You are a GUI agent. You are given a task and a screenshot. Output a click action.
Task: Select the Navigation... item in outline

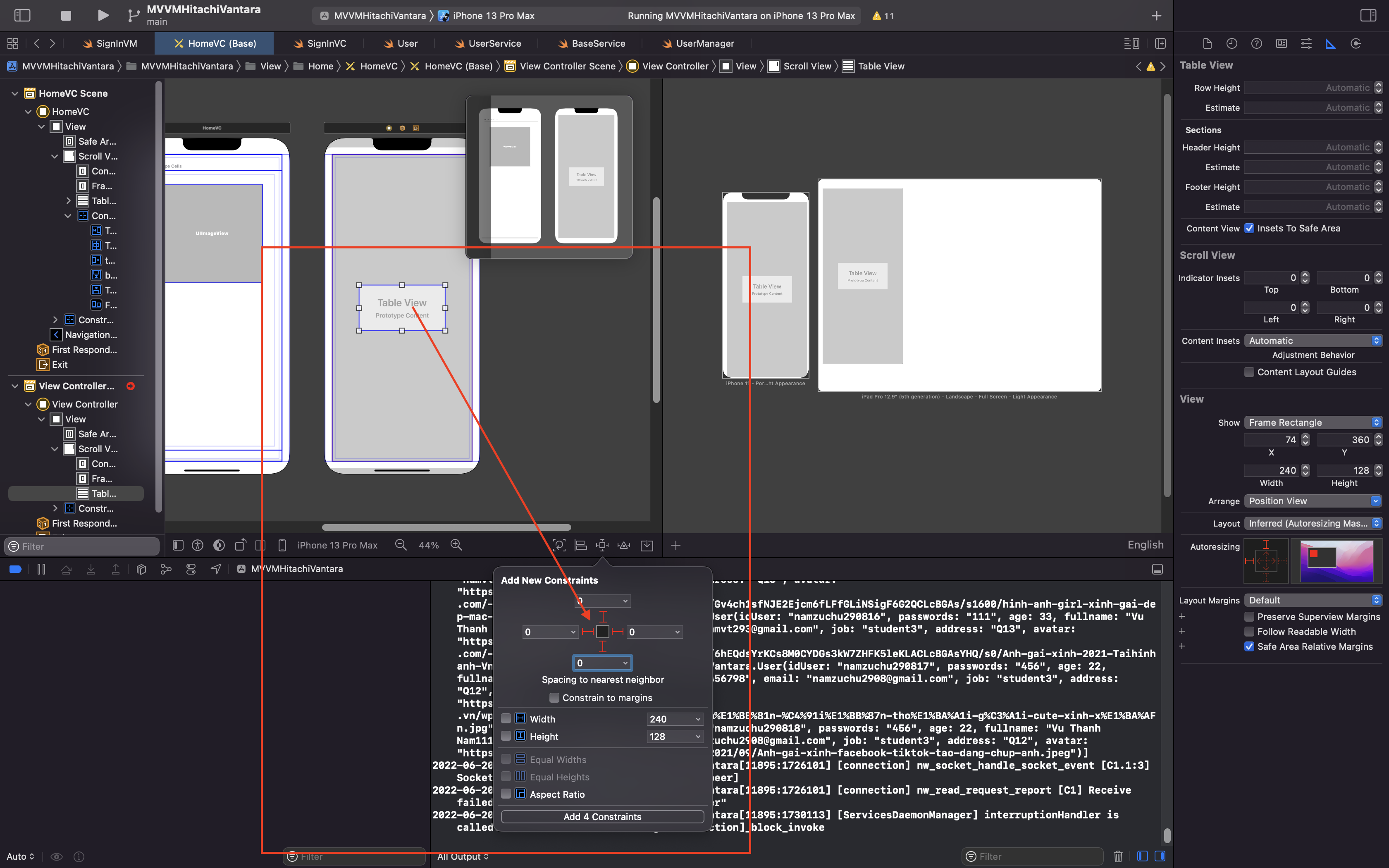(x=84, y=335)
